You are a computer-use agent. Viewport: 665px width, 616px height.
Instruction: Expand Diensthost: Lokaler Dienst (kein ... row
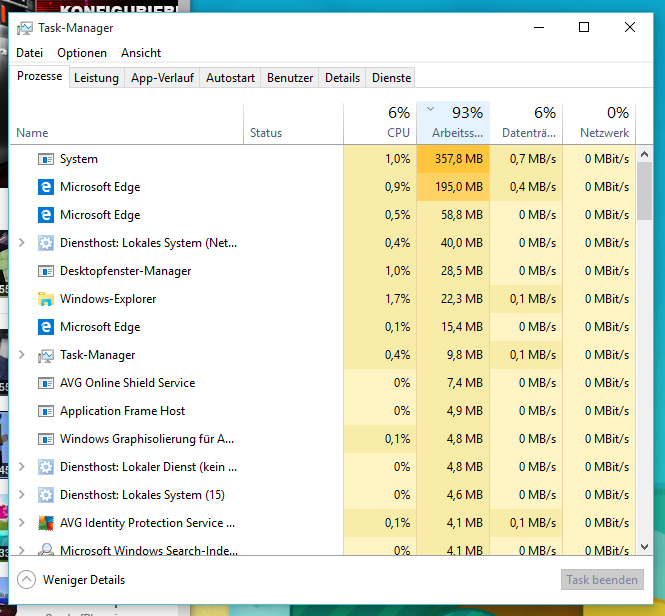(x=22, y=467)
